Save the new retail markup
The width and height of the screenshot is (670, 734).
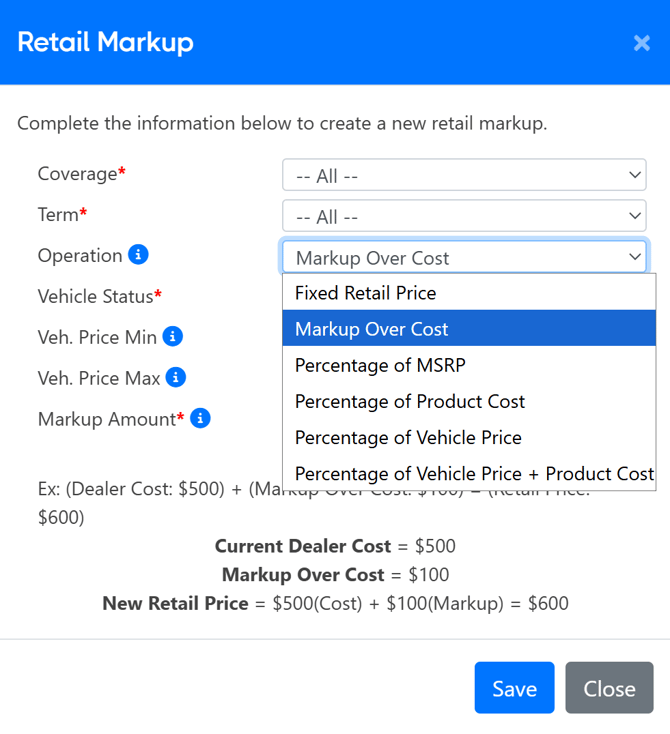(x=514, y=688)
